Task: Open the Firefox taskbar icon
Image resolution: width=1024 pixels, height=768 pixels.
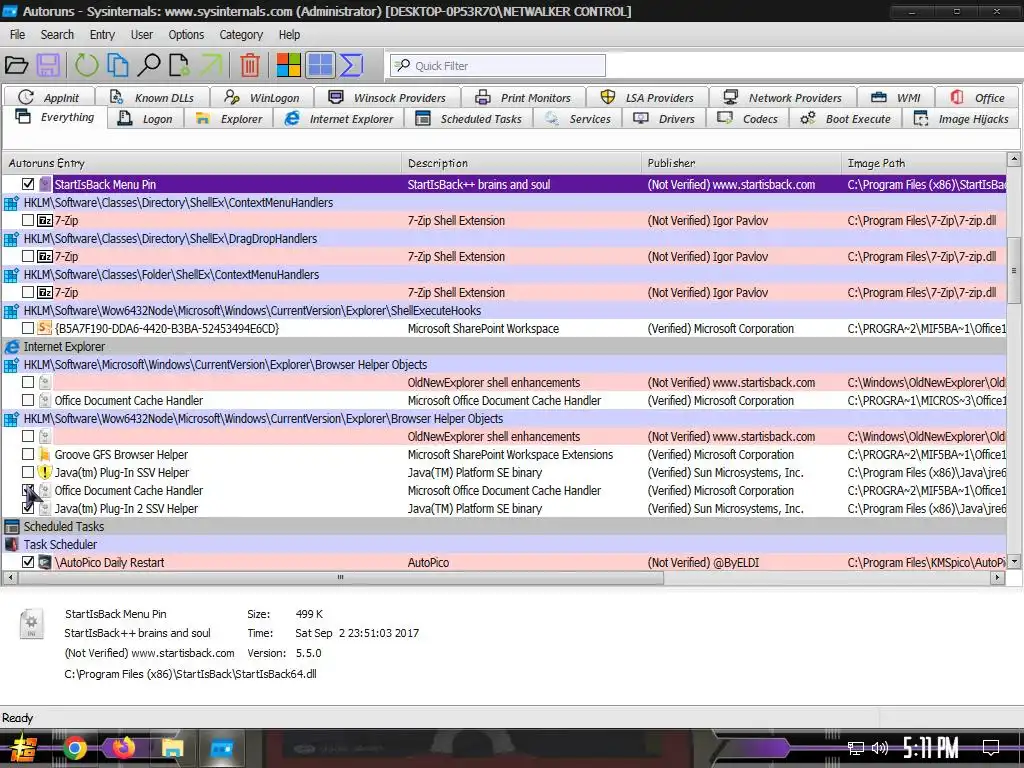Action: 123,748
